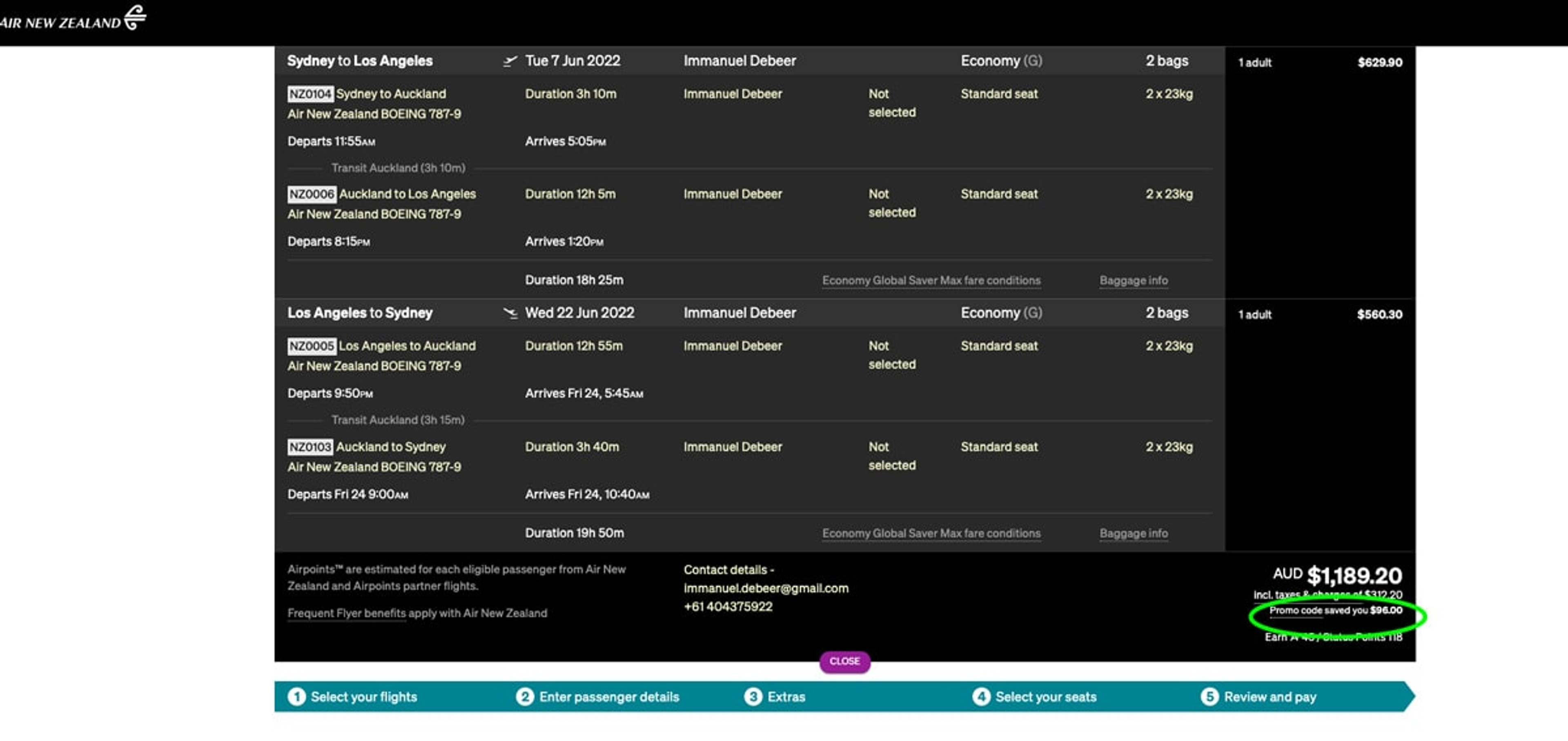
Task: Go to Review and pay step
Action: click(x=1258, y=696)
